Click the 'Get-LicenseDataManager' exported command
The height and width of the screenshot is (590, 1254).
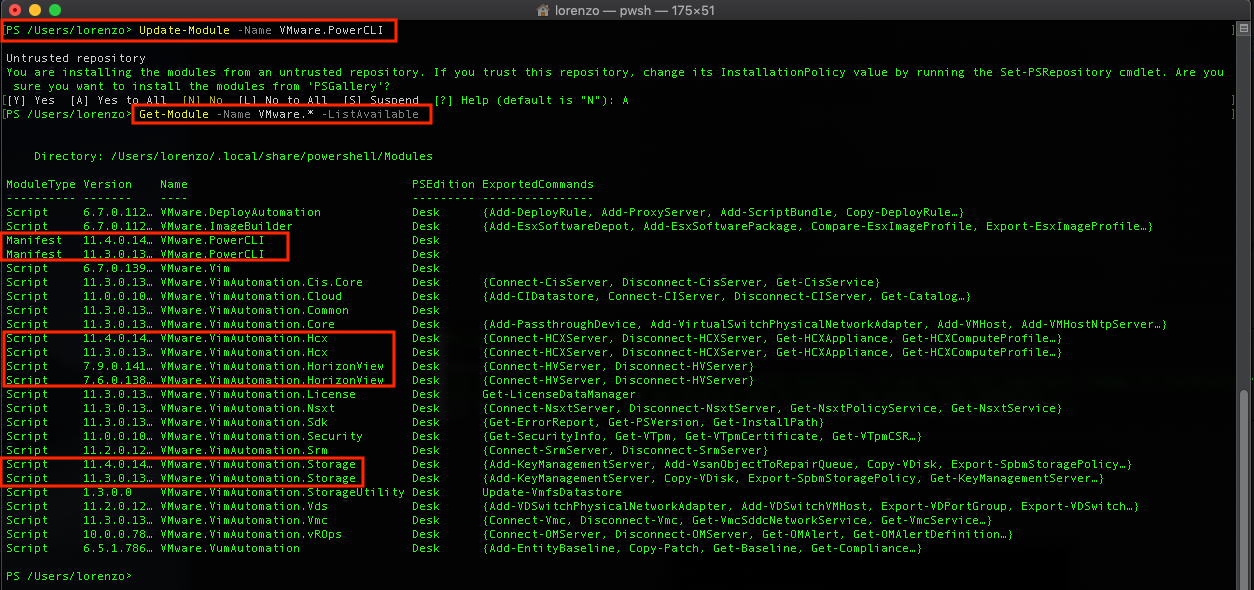tap(559, 394)
